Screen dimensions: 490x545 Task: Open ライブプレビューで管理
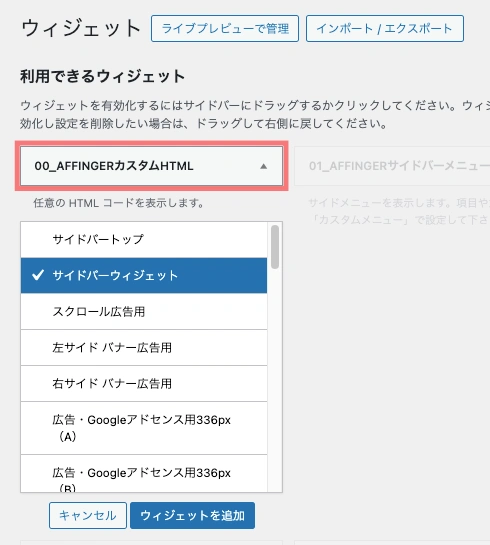225,29
